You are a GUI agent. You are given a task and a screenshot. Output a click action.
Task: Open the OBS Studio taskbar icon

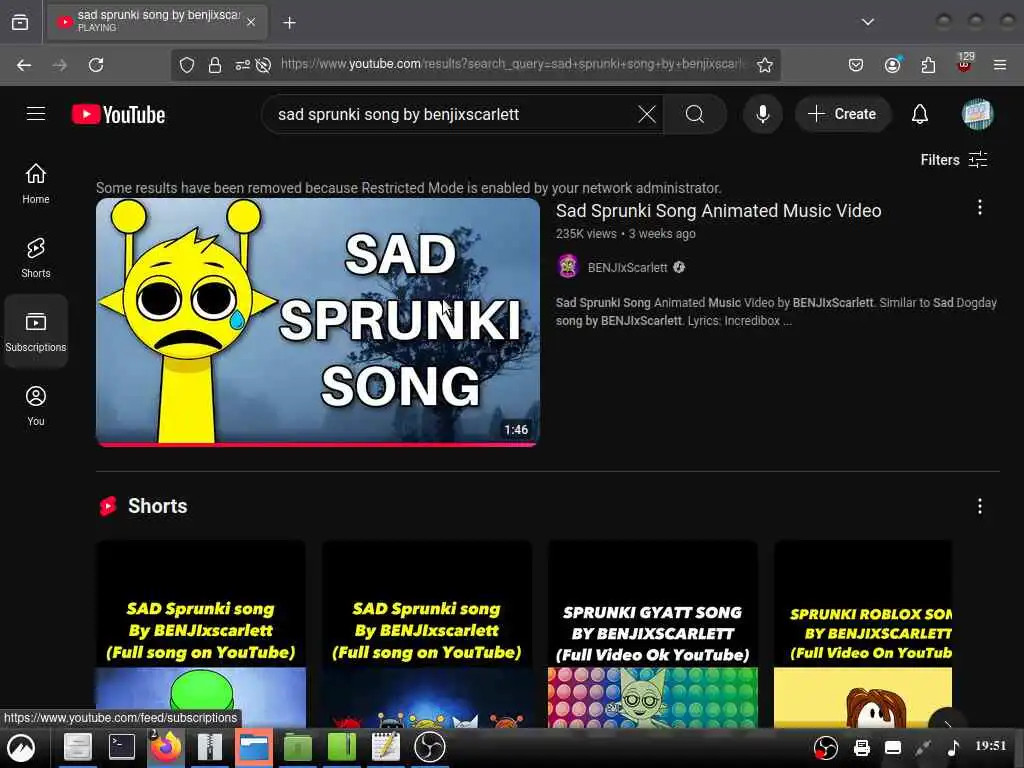coord(429,746)
